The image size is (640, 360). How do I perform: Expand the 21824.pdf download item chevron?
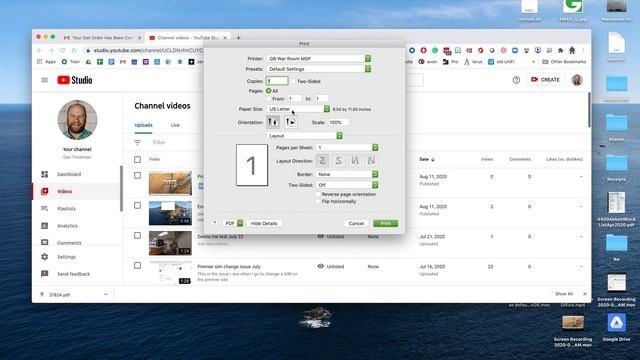point(106,294)
